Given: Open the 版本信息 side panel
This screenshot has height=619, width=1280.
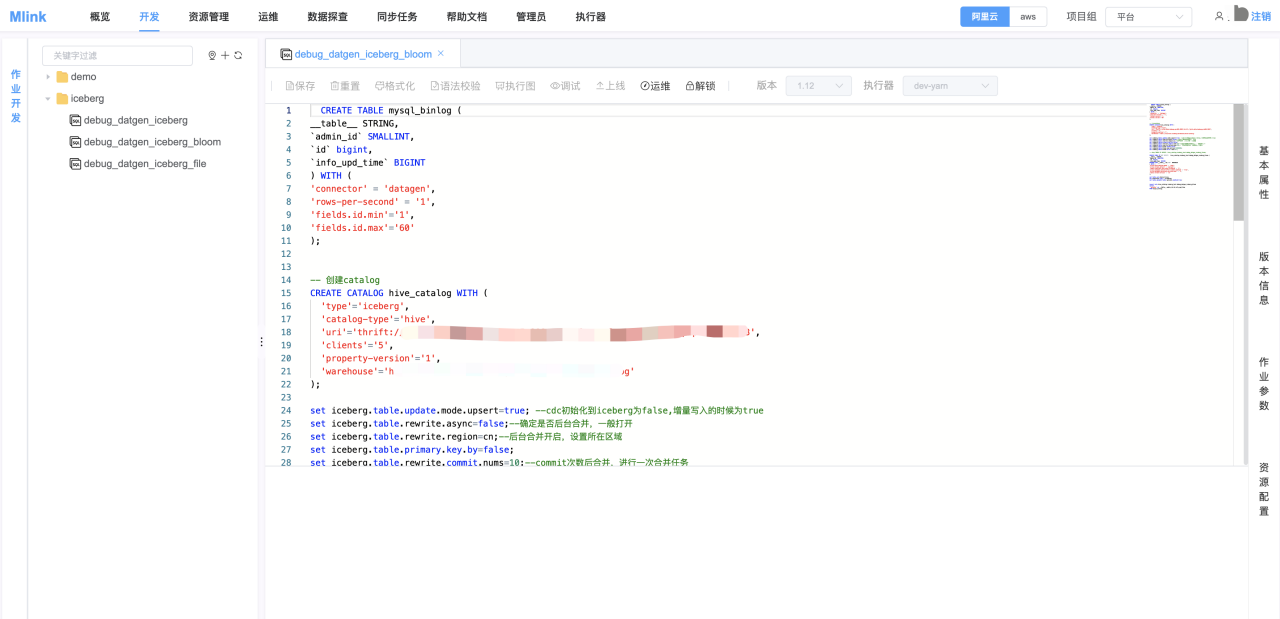Looking at the screenshot, I should pos(1264,278).
